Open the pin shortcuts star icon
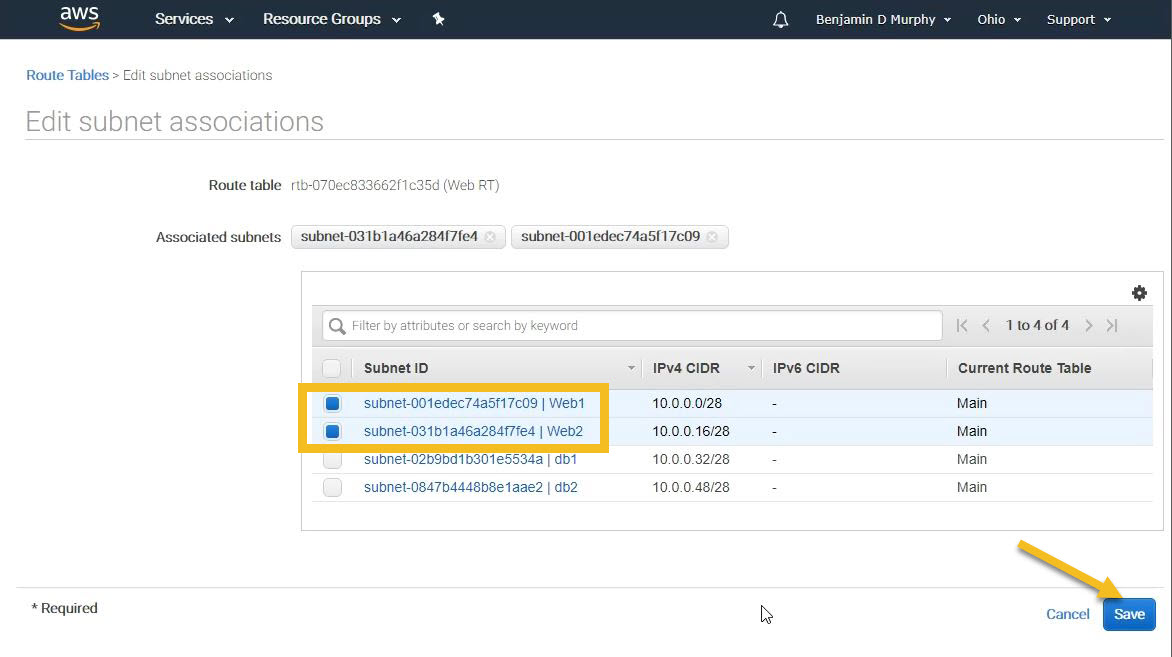This screenshot has height=657, width=1172. [x=439, y=19]
